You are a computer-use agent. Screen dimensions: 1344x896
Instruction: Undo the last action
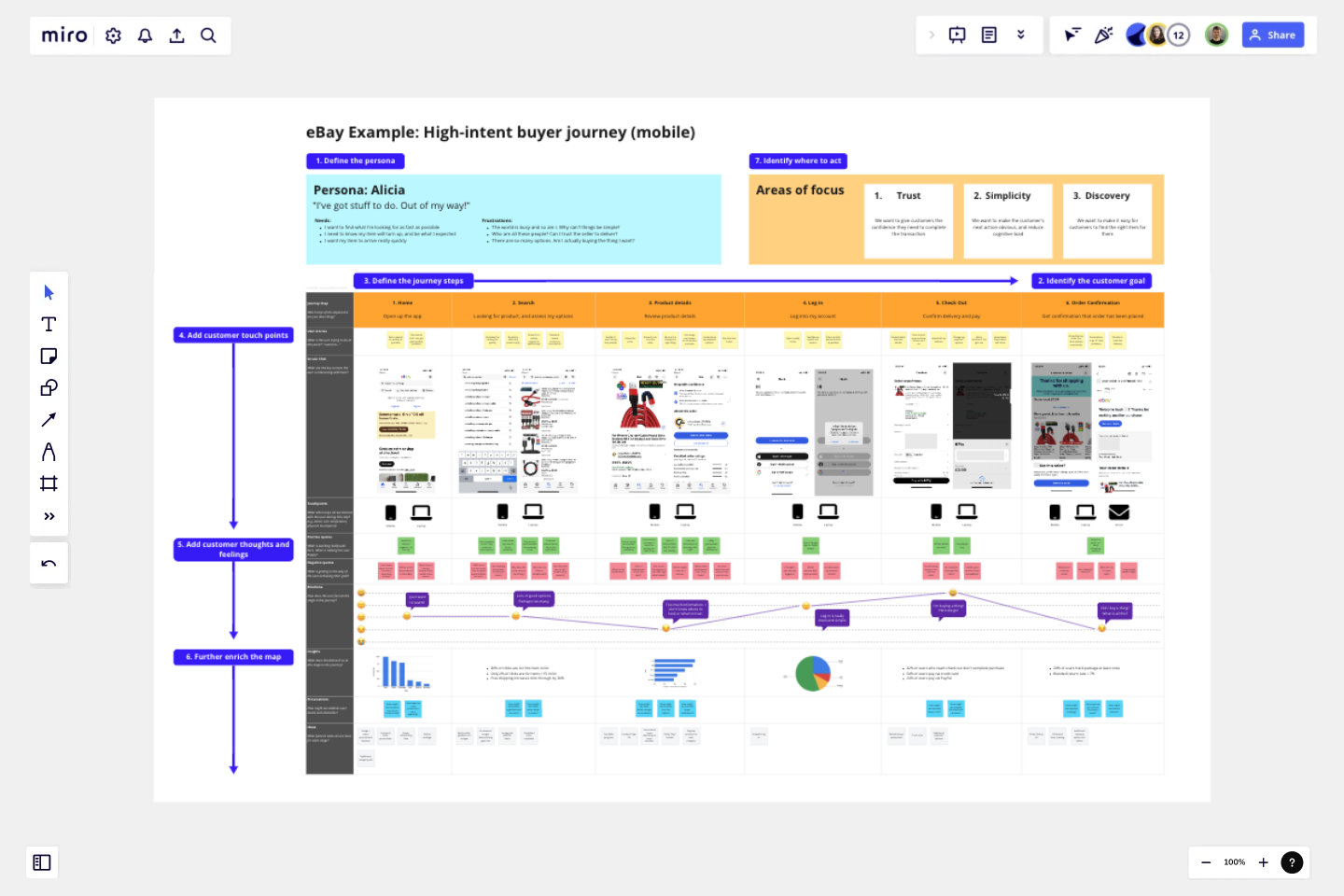tap(49, 563)
